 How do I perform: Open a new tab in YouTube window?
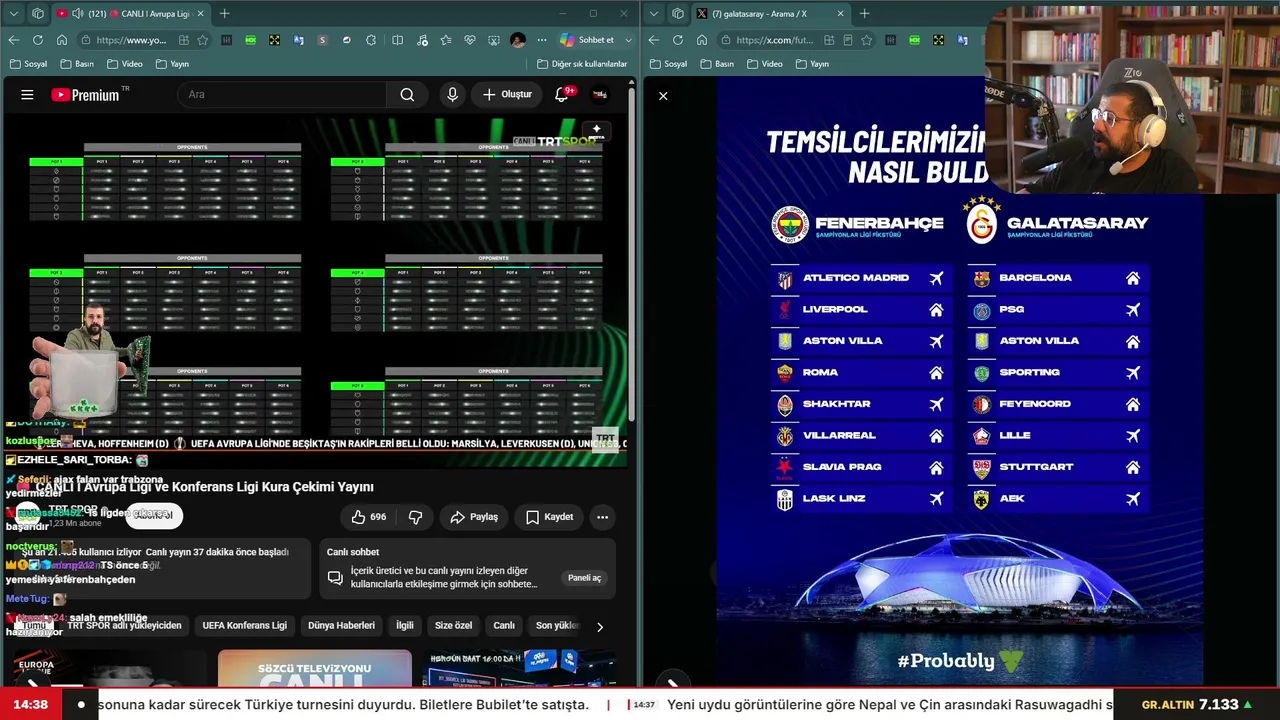pyautogui.click(x=224, y=13)
